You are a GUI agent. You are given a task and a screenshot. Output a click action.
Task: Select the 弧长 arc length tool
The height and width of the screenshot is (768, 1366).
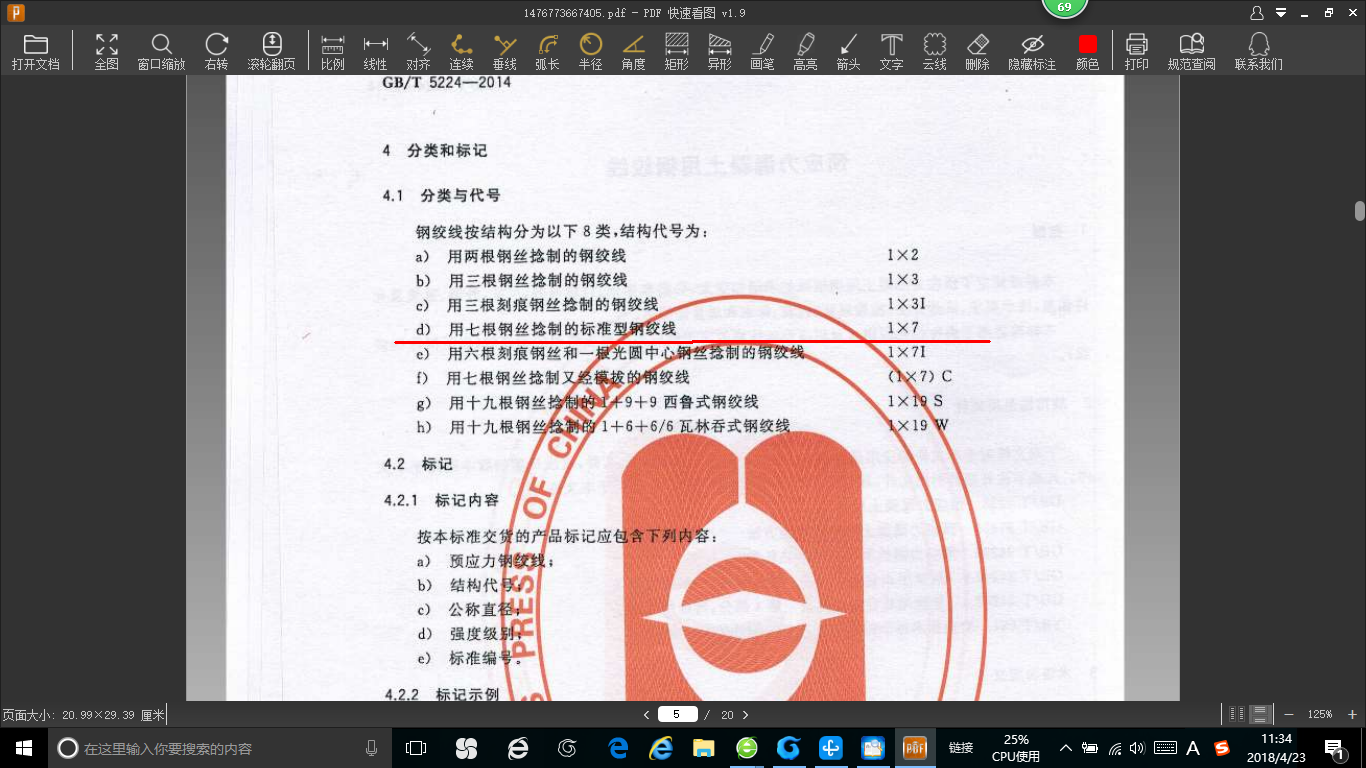547,52
